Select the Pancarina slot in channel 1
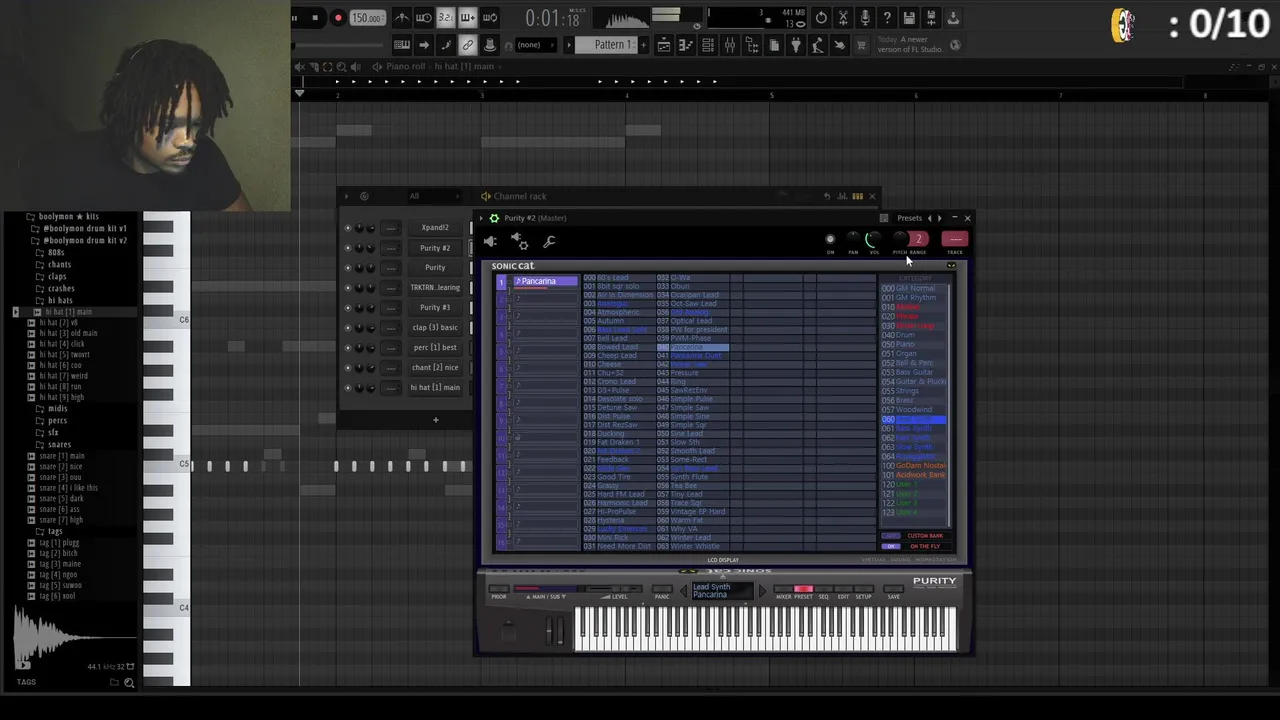Image resolution: width=1280 pixels, height=720 pixels. pyautogui.click(x=545, y=281)
